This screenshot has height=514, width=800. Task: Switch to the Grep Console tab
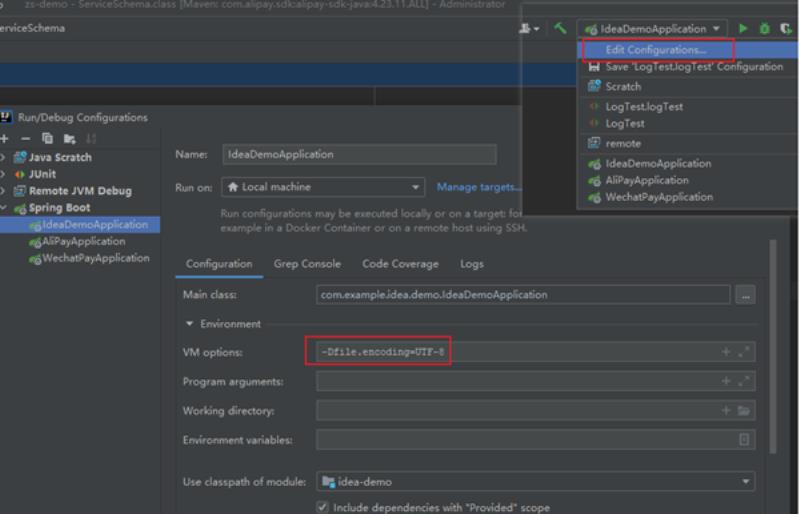pos(307,264)
